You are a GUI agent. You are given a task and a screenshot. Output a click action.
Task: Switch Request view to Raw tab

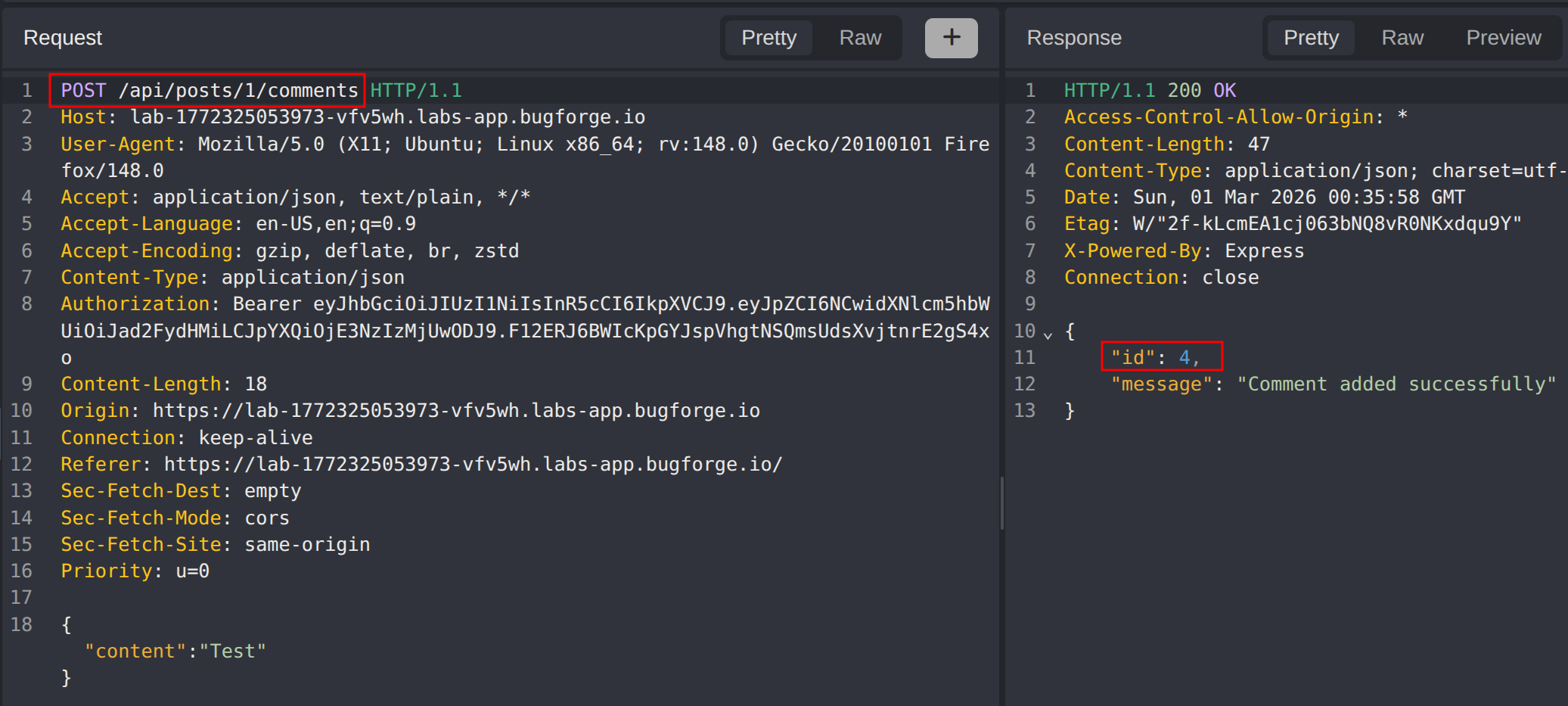(860, 38)
